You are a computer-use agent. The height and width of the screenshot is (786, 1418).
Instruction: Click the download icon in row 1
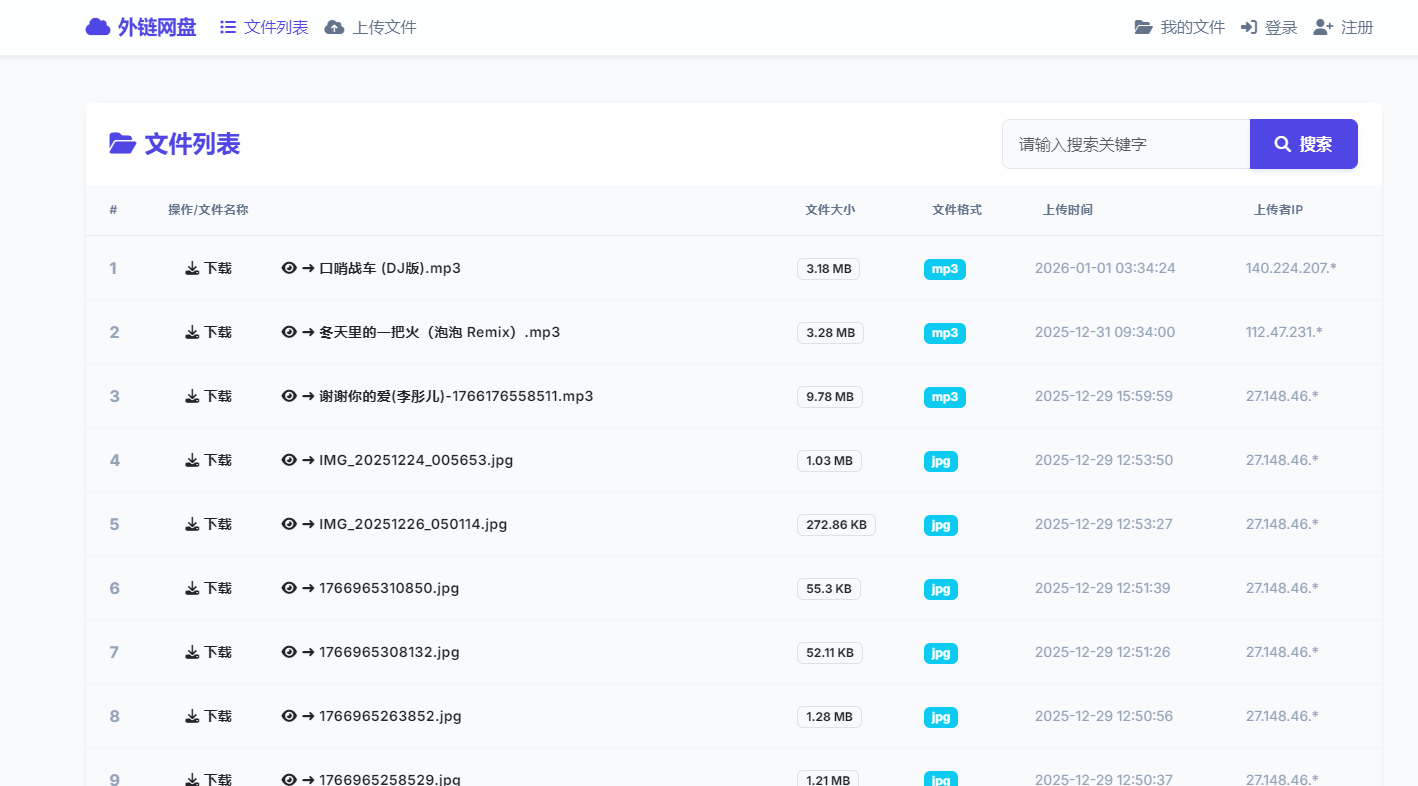(x=192, y=268)
